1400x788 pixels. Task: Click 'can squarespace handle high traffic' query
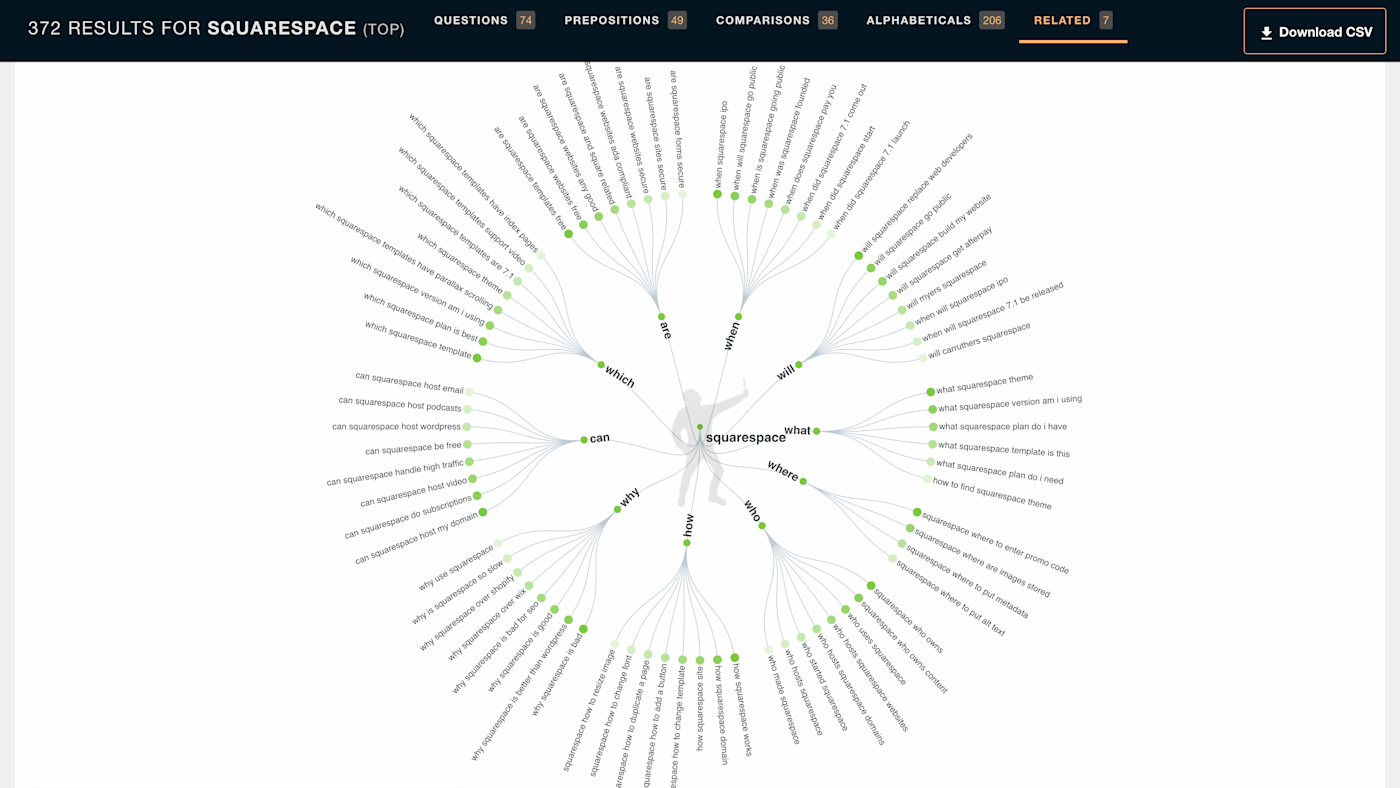(x=395, y=473)
